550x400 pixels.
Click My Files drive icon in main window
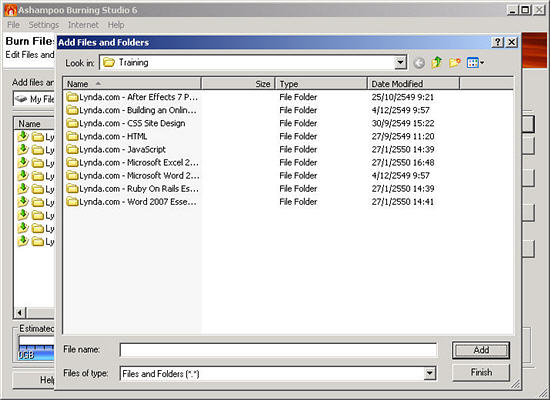(x=21, y=99)
